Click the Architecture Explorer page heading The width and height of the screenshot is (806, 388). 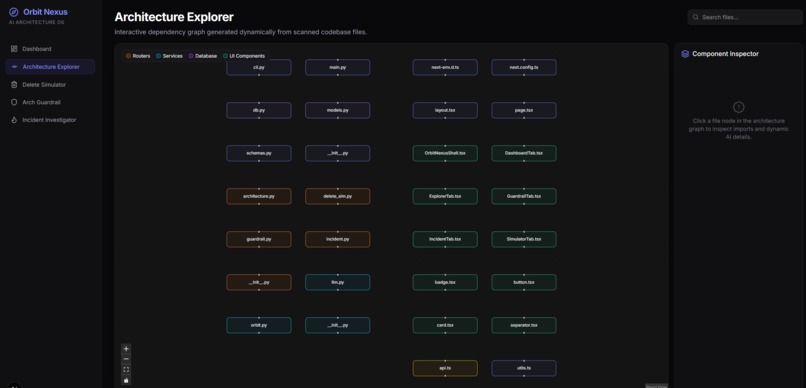(x=174, y=17)
